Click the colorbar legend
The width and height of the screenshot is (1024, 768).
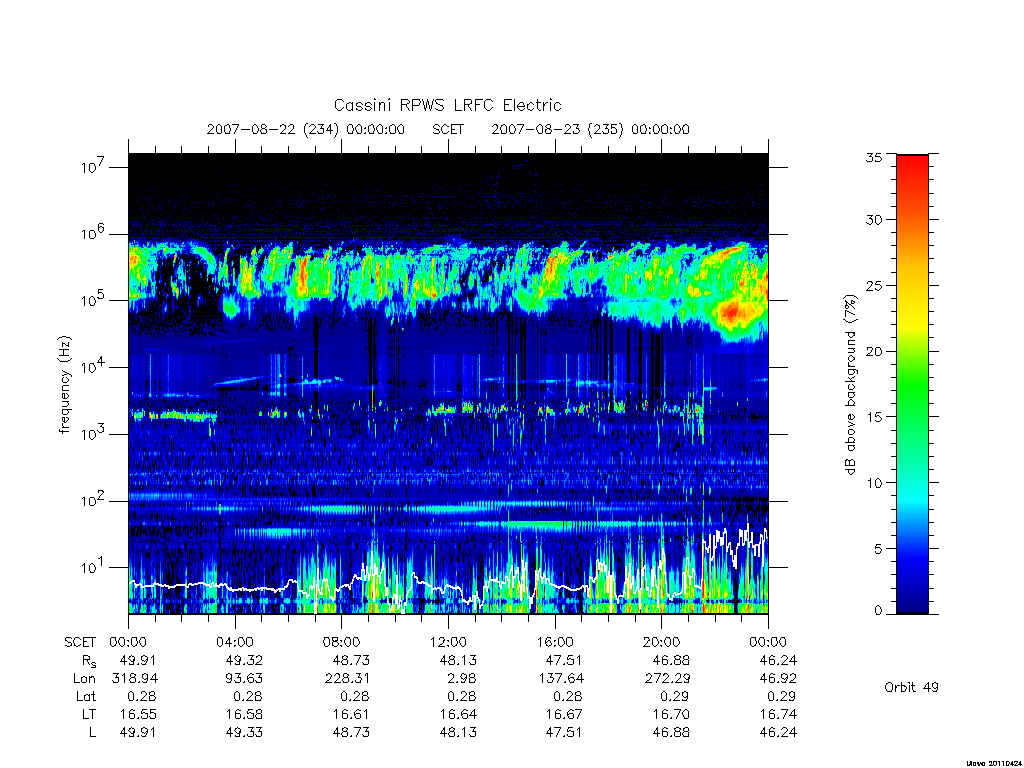[912, 384]
